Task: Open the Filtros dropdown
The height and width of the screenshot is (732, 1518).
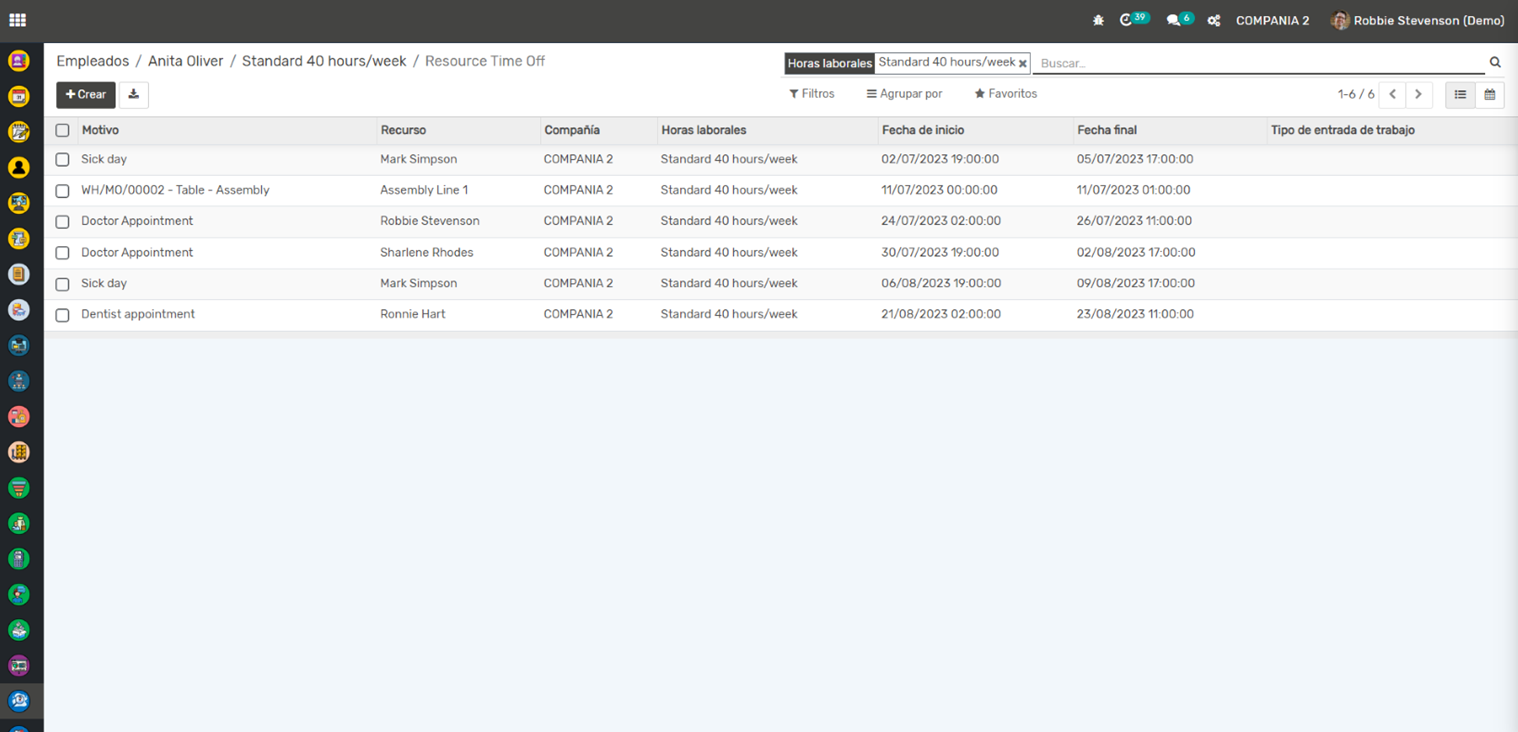Action: coord(811,94)
